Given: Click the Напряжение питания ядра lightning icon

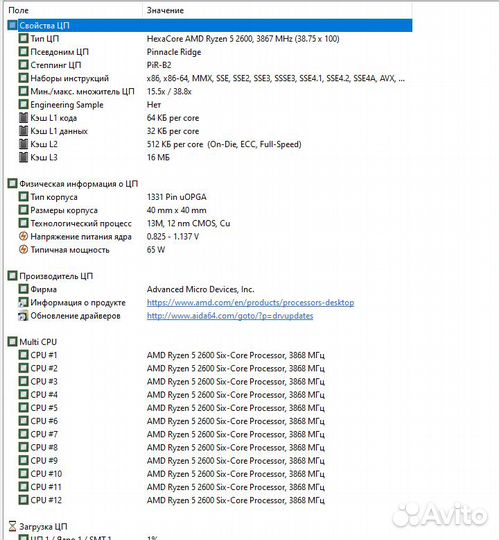Looking at the screenshot, I should pyautogui.click(x=23, y=237).
